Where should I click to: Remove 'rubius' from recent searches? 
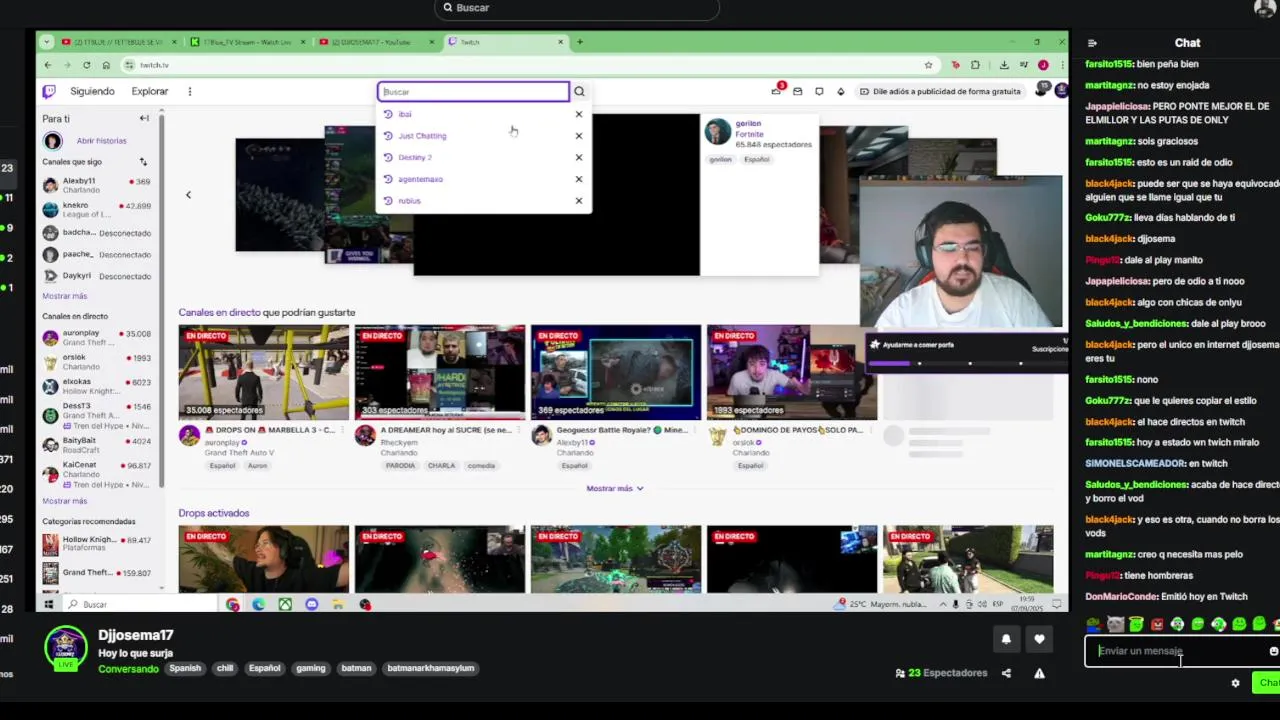pos(578,201)
